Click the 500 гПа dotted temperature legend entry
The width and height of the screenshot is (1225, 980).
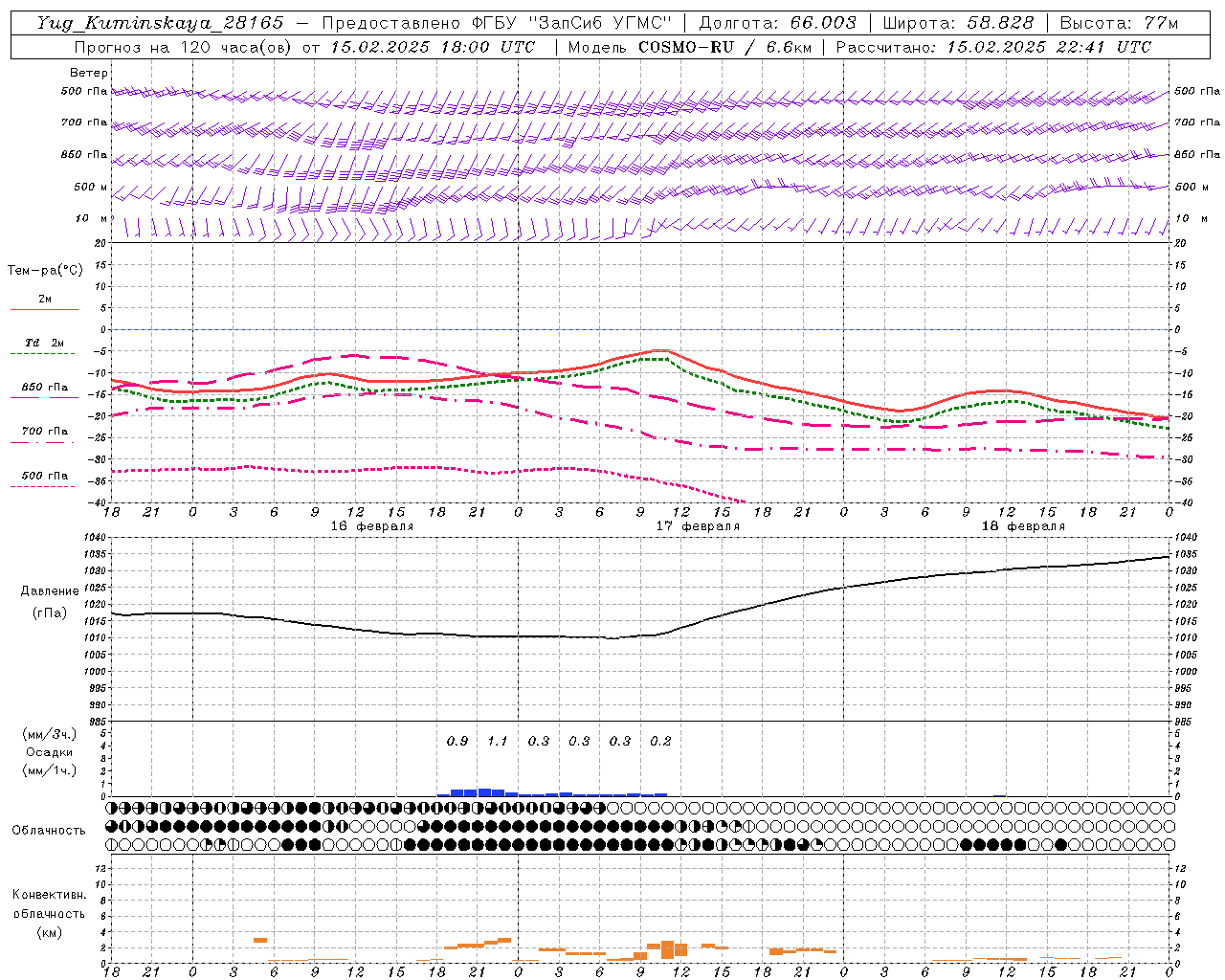pyautogui.click(x=44, y=476)
